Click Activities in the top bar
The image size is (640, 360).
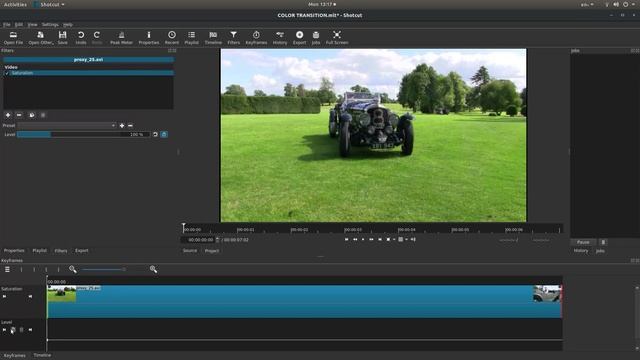click(15, 4)
